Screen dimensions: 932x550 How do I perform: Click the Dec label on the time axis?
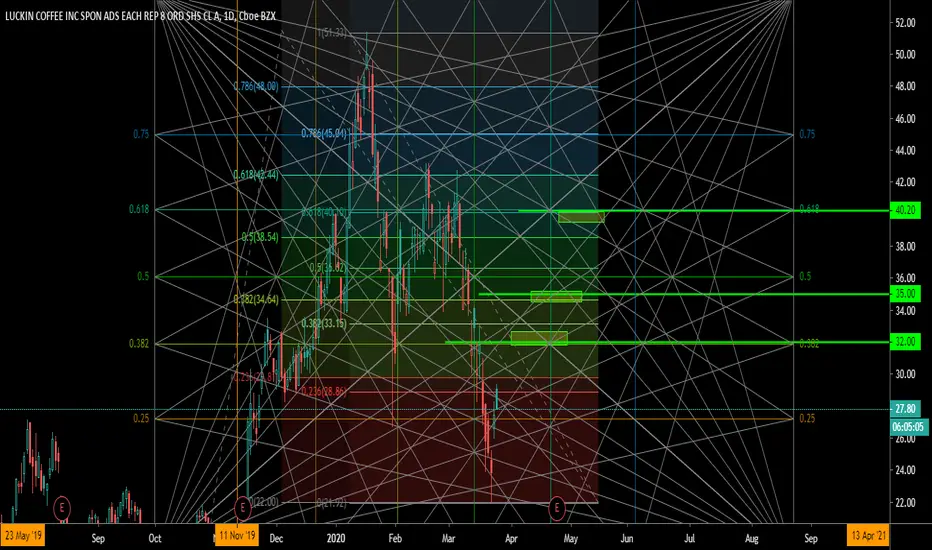[x=276, y=539]
